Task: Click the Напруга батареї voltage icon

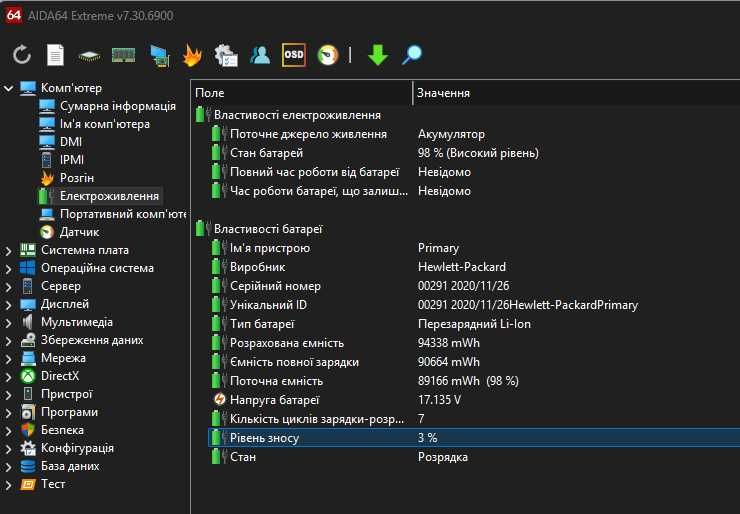Action: (219, 399)
